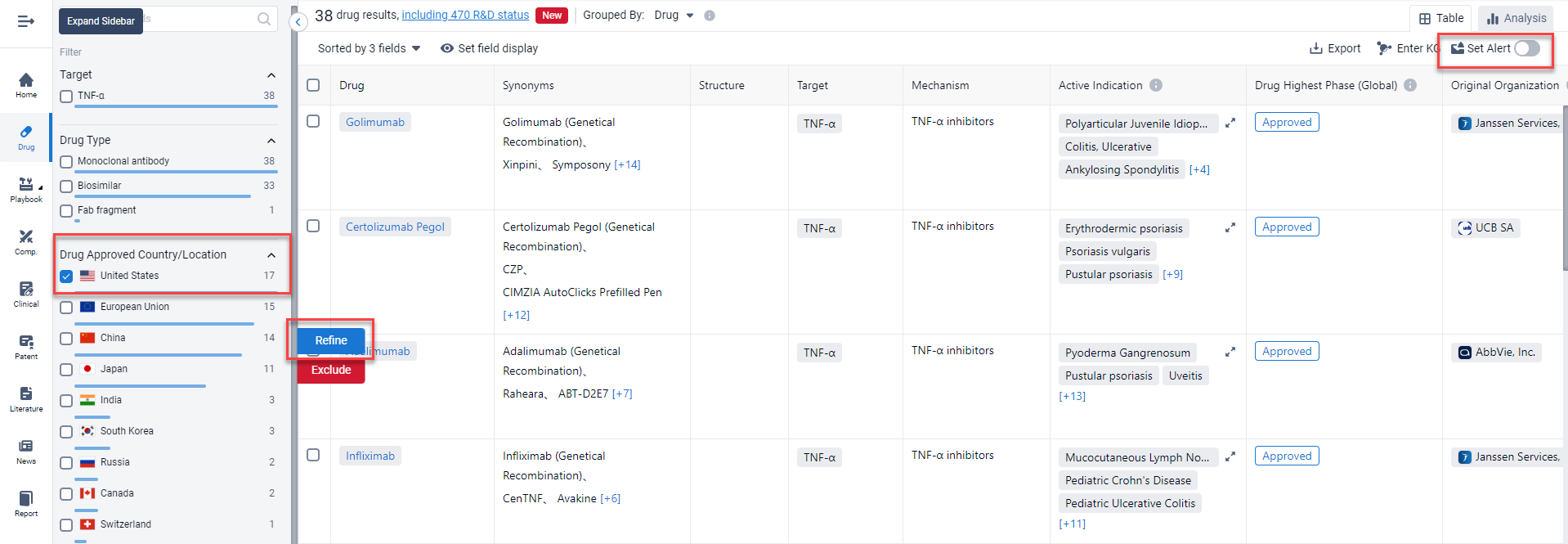Screen dimensions: 1568x544
Task: Select the Infliximab row checkbox
Action: (x=313, y=455)
